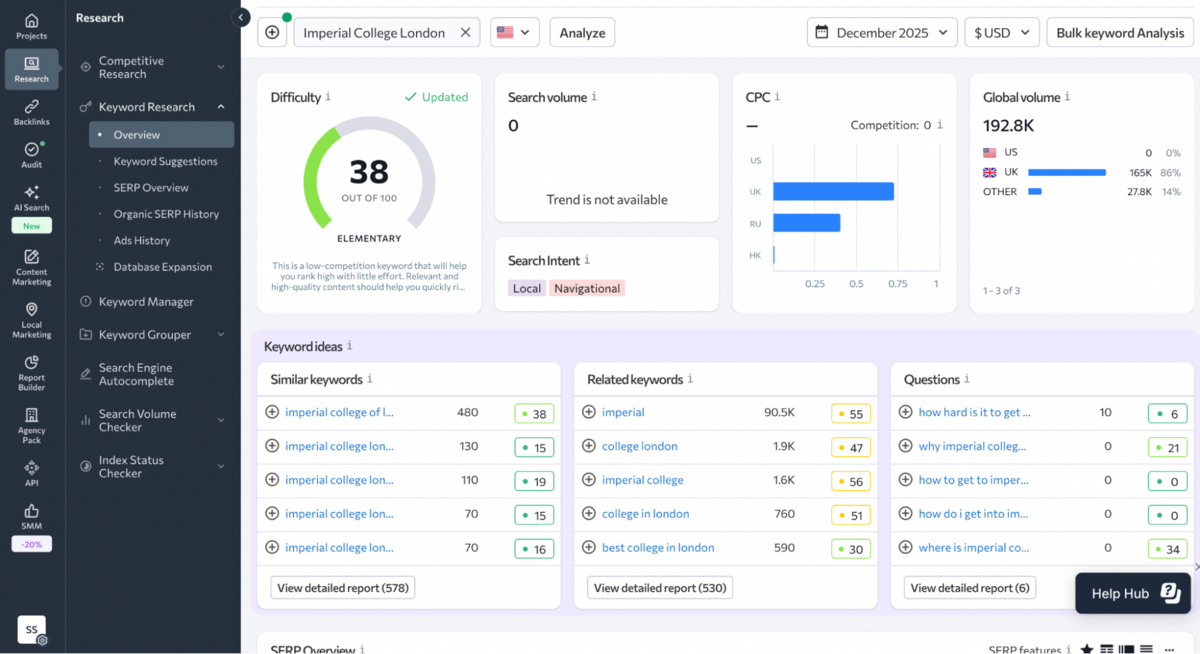The width and height of the screenshot is (1200, 654).
Task: Click the UK global volume bar
Action: 1067,172
